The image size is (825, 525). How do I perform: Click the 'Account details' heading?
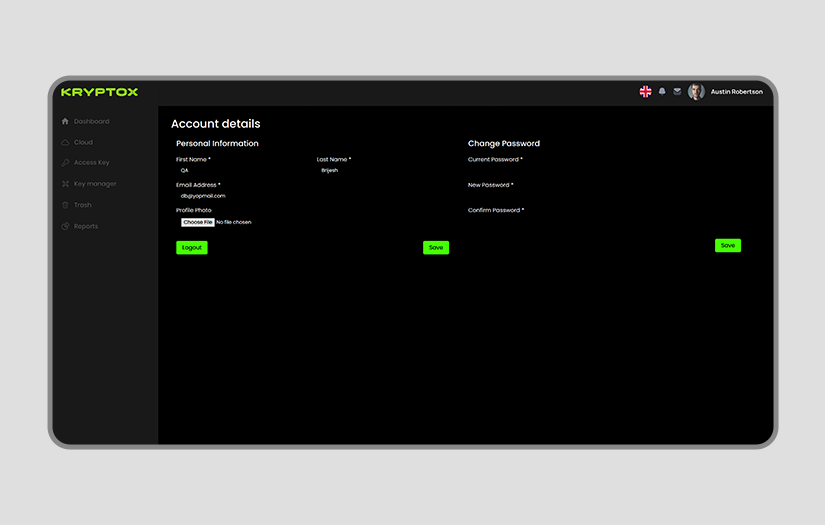216,124
